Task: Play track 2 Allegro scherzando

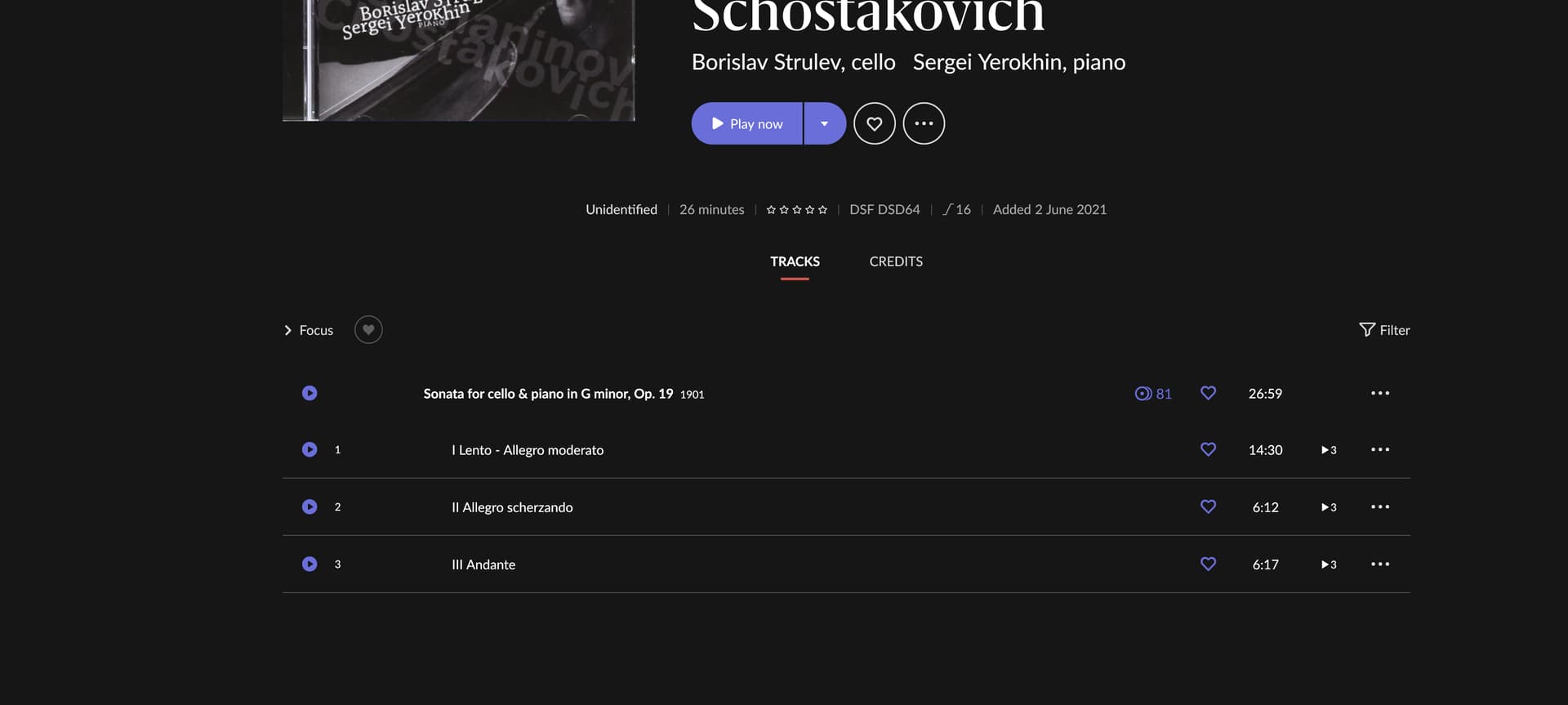Action: [x=310, y=506]
